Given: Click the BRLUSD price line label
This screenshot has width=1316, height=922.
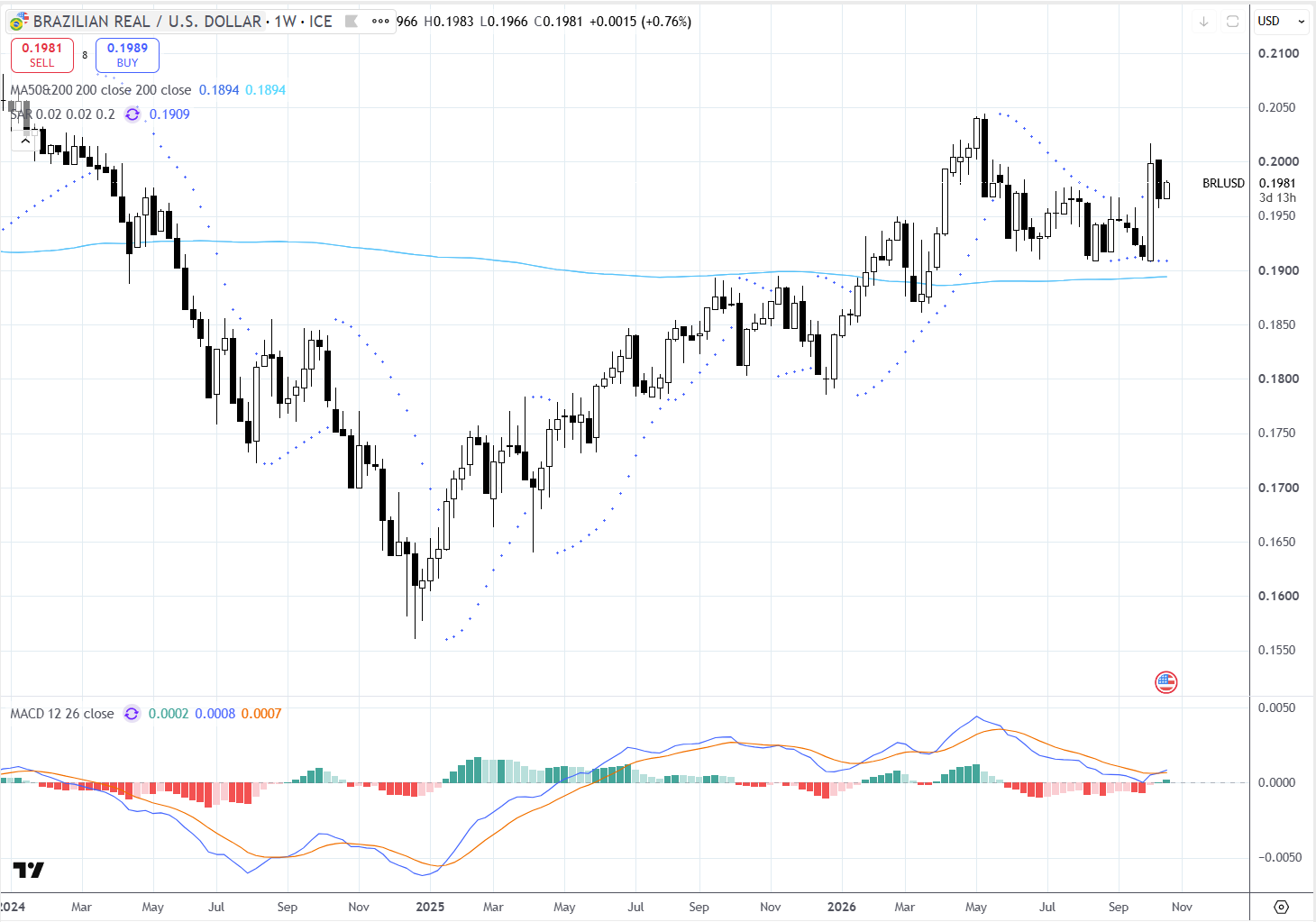Looking at the screenshot, I should click(1223, 183).
